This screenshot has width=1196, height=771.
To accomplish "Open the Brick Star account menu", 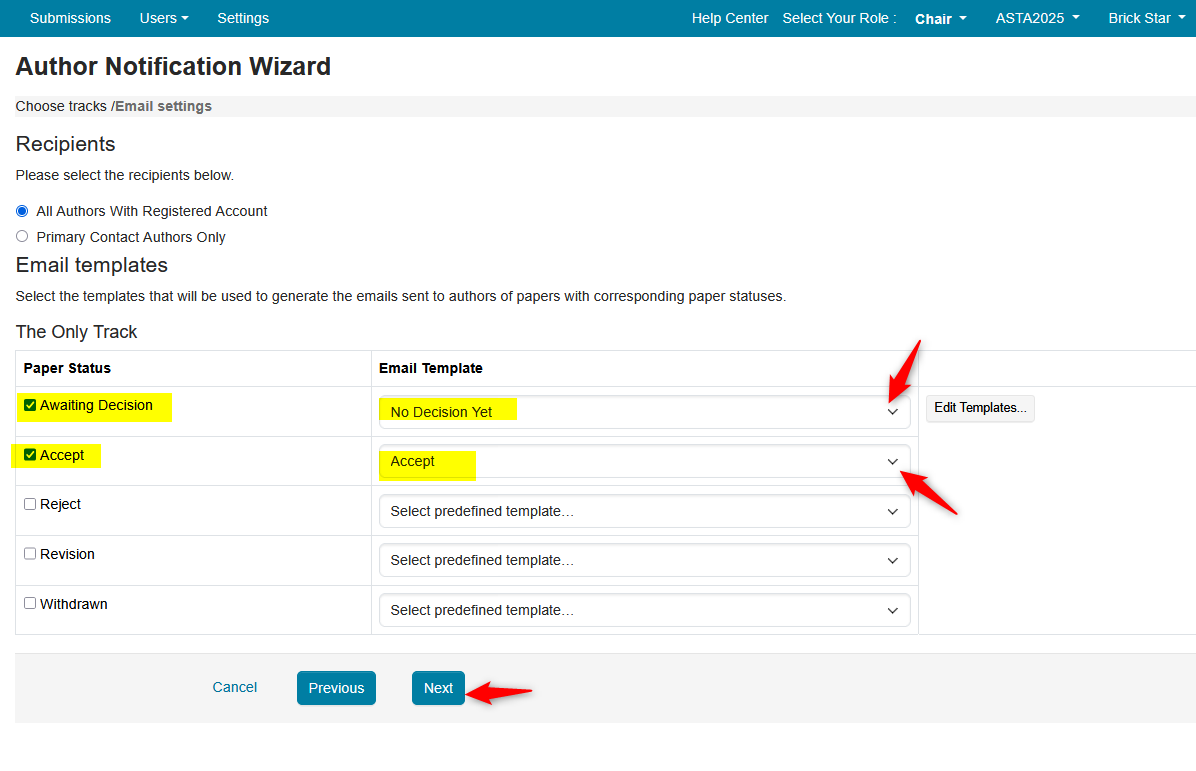I will click(x=1146, y=18).
